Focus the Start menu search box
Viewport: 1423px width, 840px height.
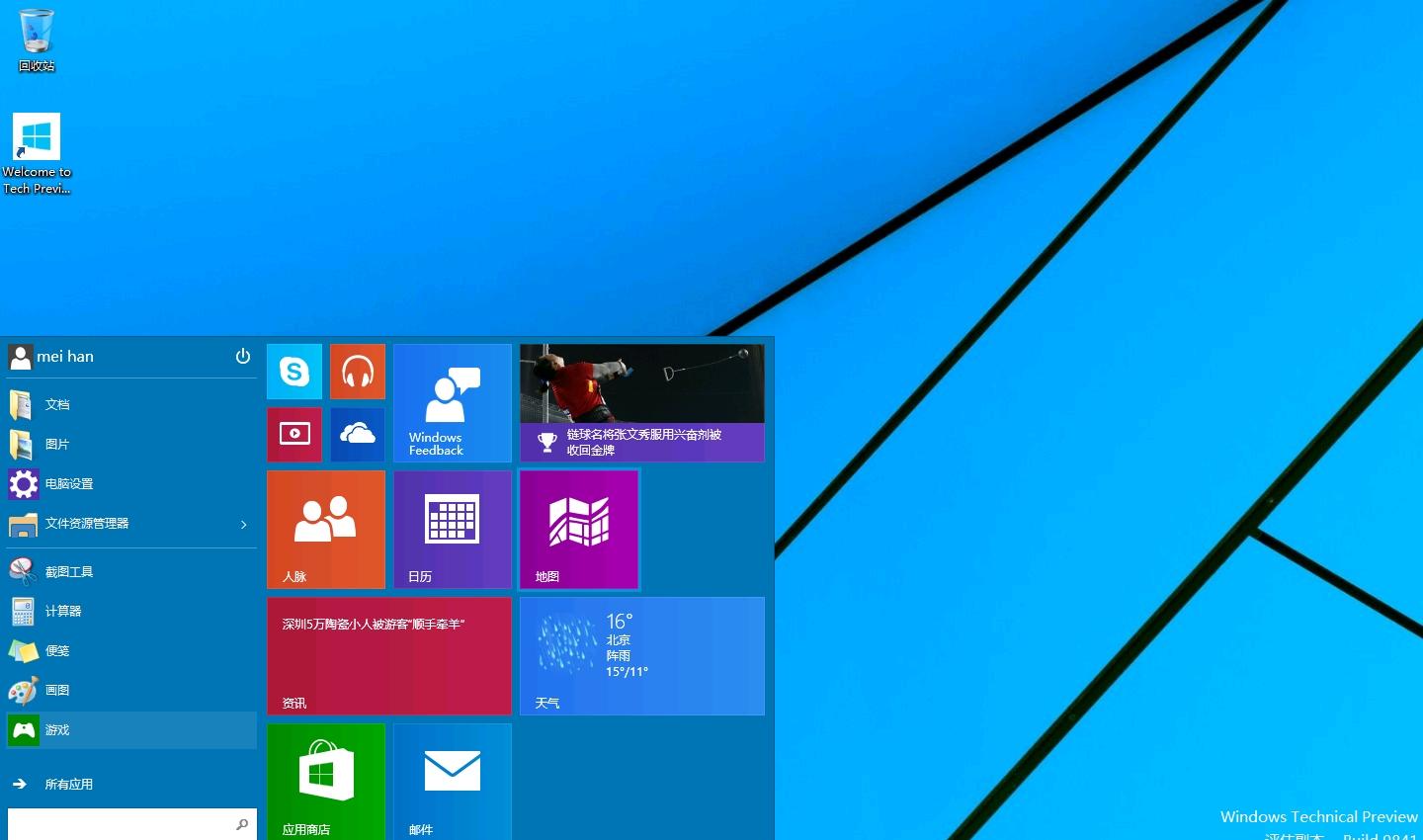(131, 824)
